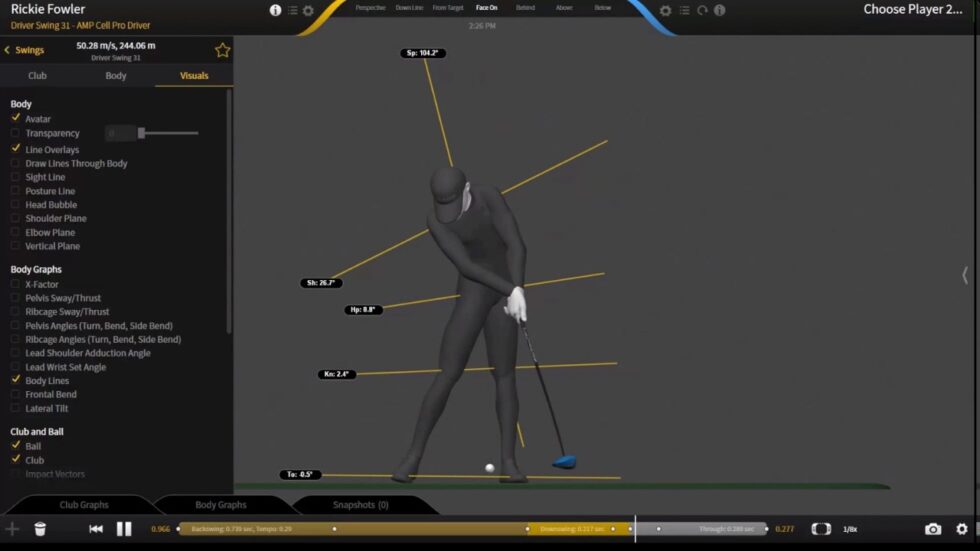
Task: Switch to Above camera view
Action: (x=564, y=8)
